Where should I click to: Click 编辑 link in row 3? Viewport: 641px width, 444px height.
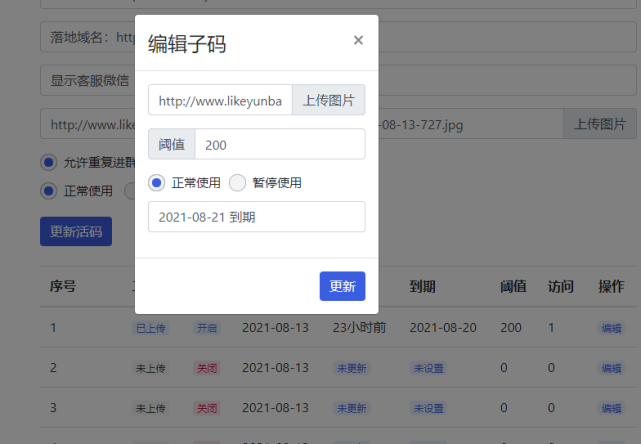click(610, 408)
